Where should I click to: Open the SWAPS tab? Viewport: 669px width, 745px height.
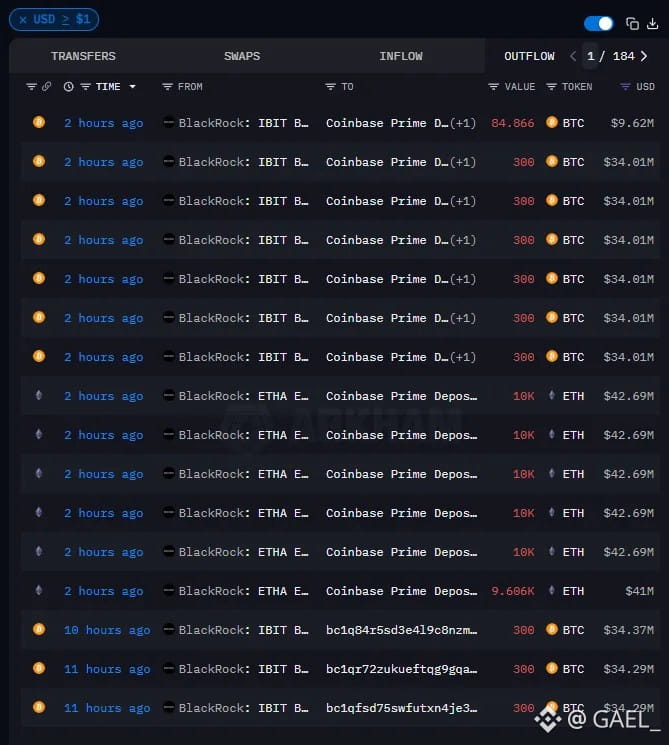[x=242, y=56]
